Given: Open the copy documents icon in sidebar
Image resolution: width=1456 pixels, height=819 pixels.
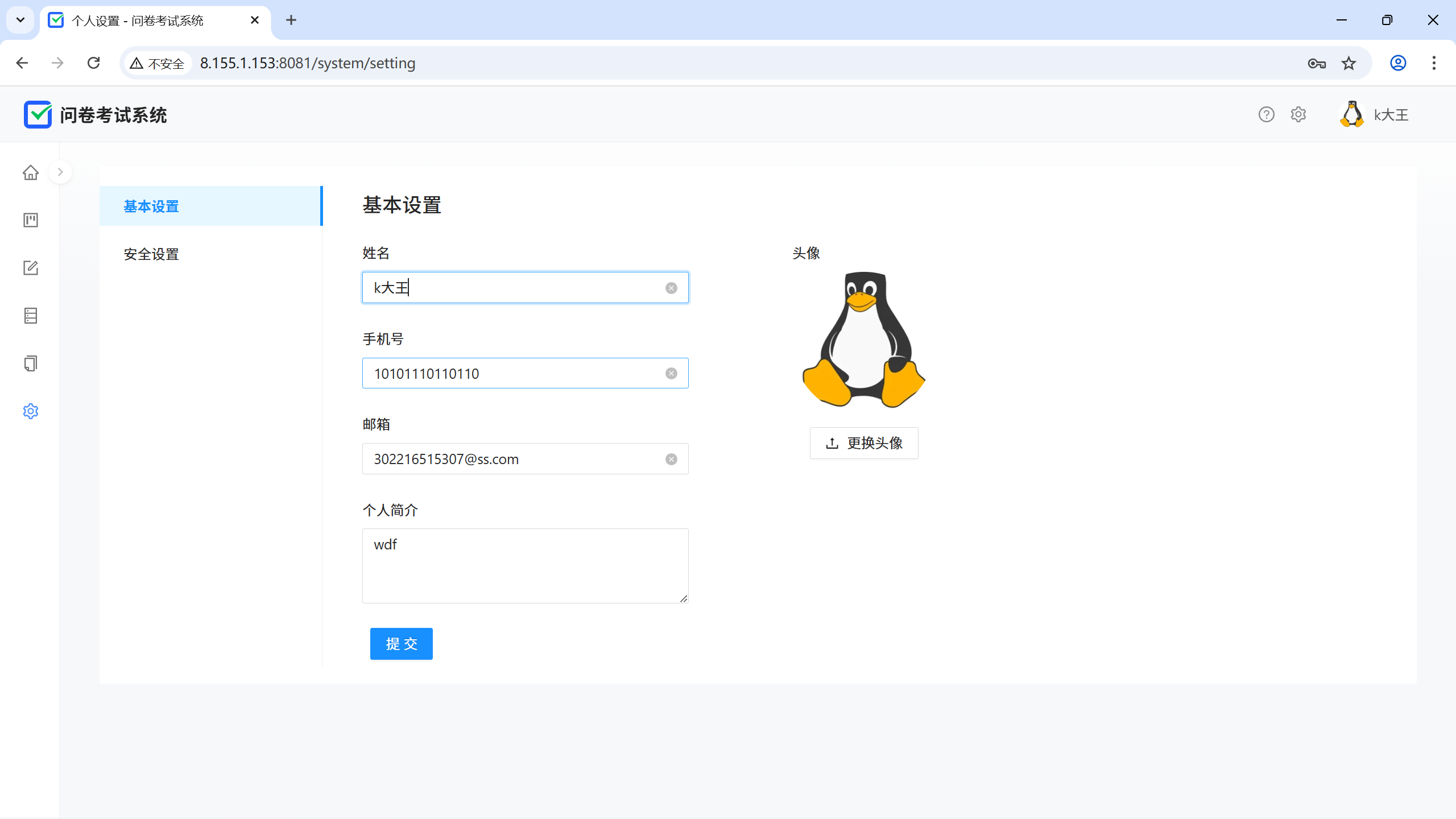Looking at the screenshot, I should point(31,363).
